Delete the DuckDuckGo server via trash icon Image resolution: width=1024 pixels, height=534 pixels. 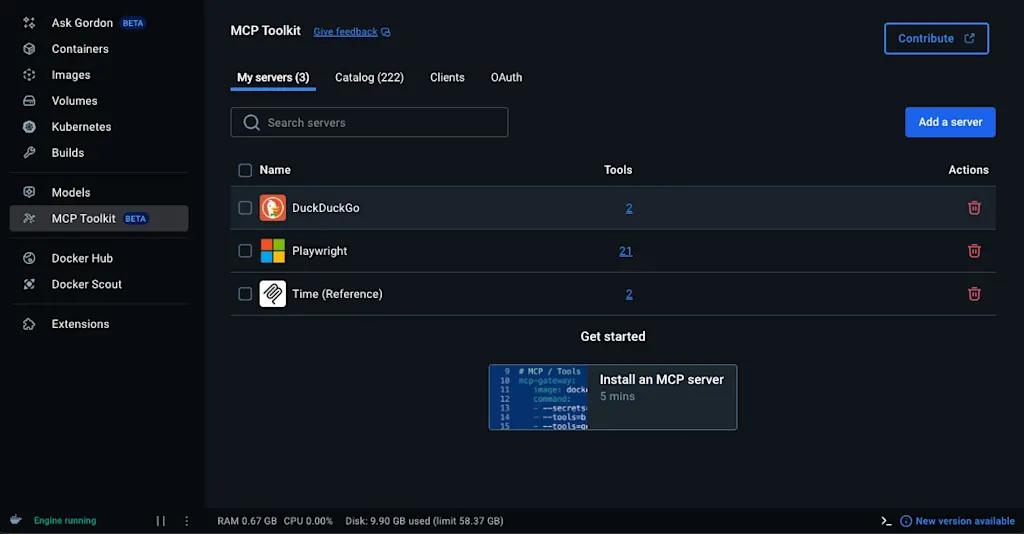pos(974,208)
